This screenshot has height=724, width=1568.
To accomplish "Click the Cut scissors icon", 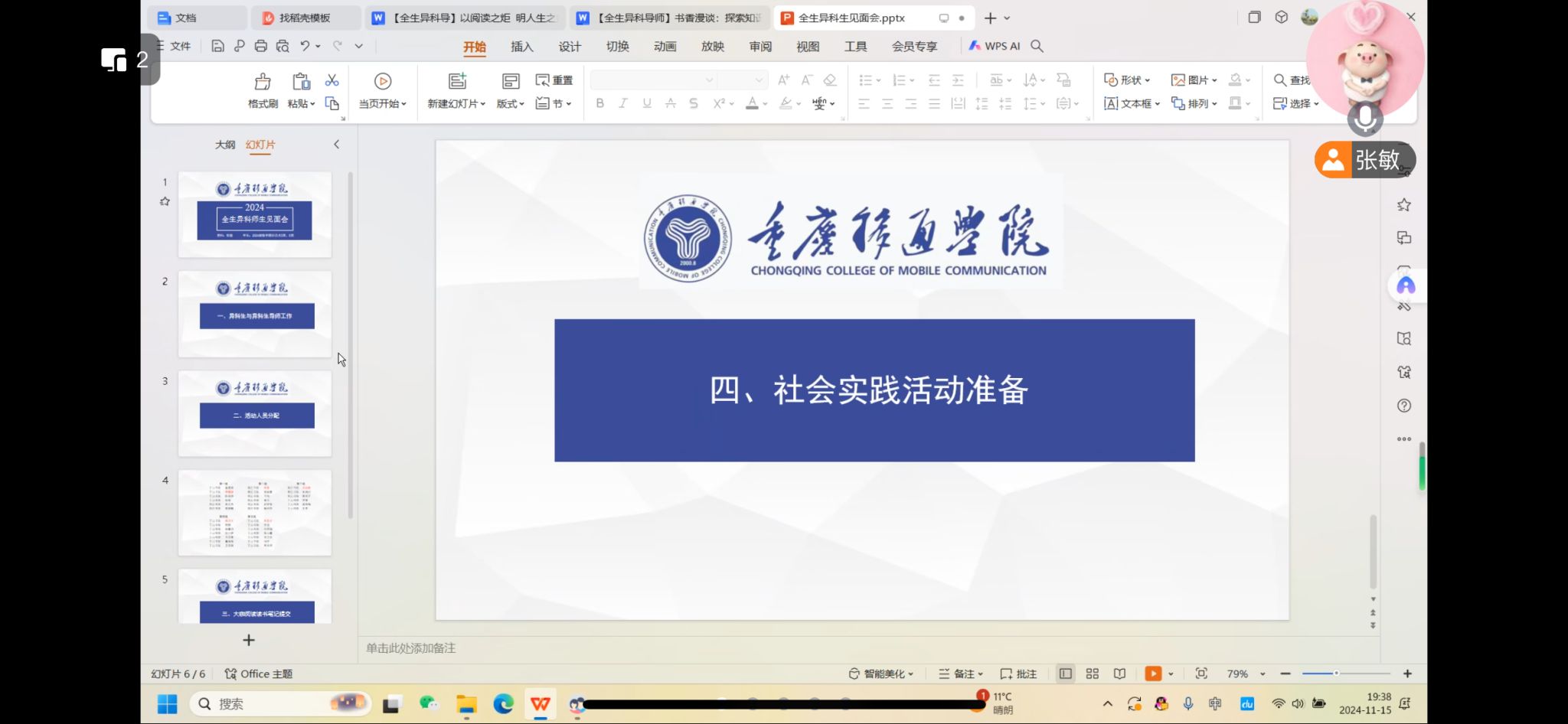I will [x=332, y=80].
